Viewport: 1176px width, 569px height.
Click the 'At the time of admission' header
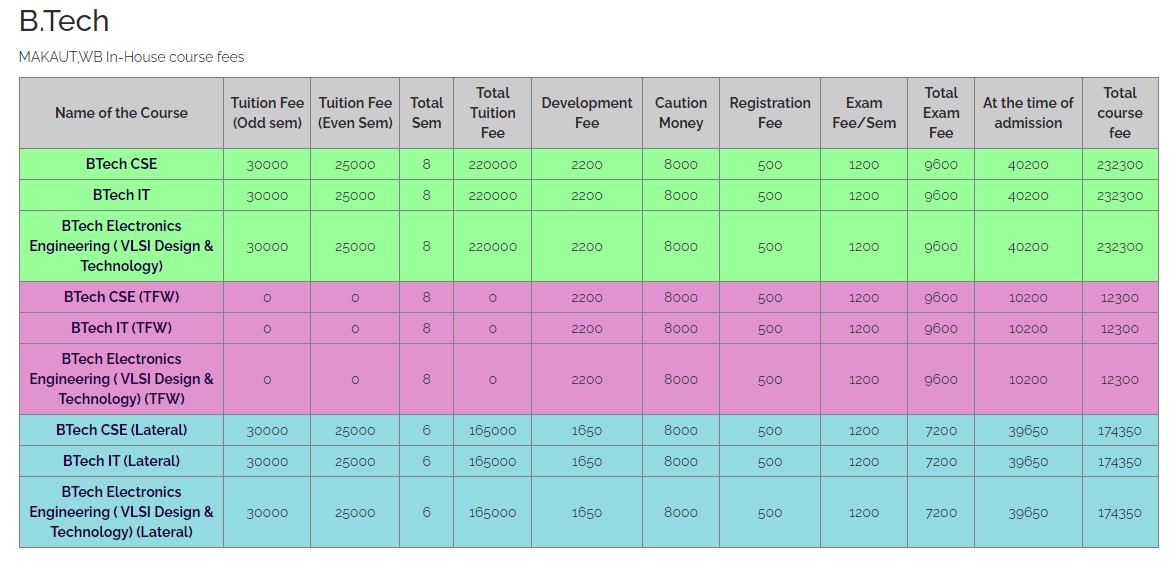click(1028, 113)
